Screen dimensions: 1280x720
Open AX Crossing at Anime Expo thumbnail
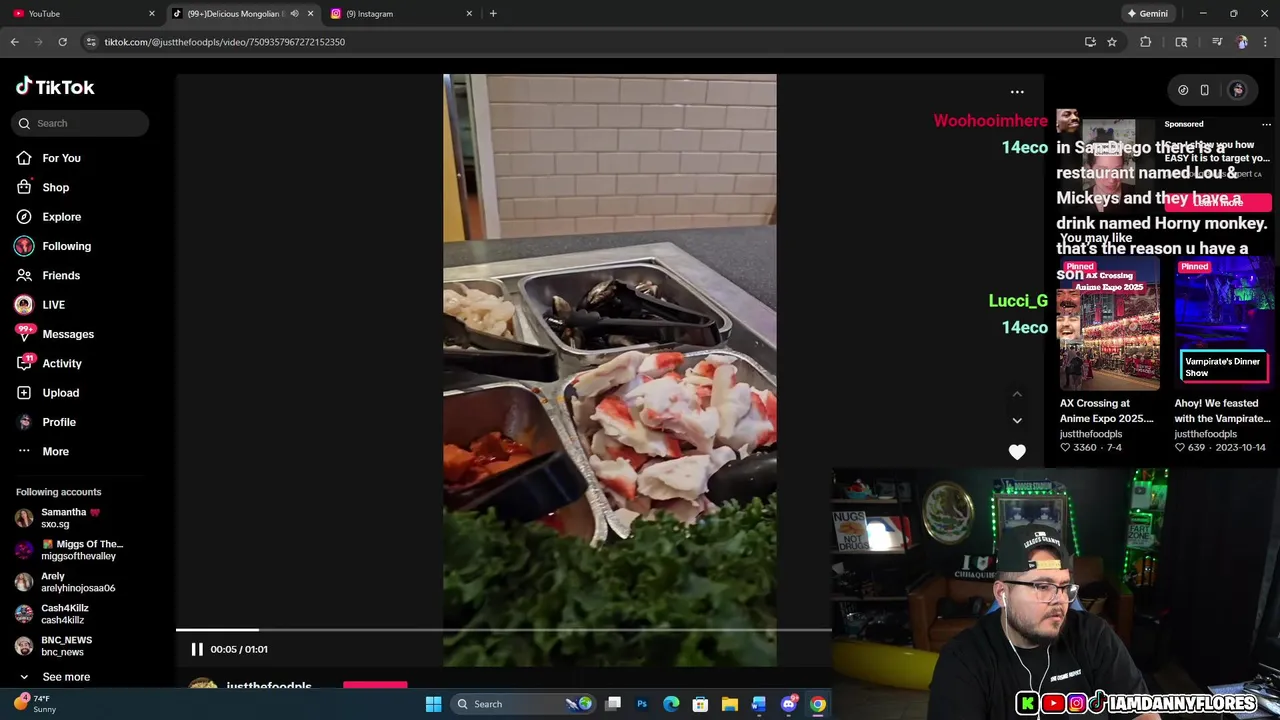1109,325
